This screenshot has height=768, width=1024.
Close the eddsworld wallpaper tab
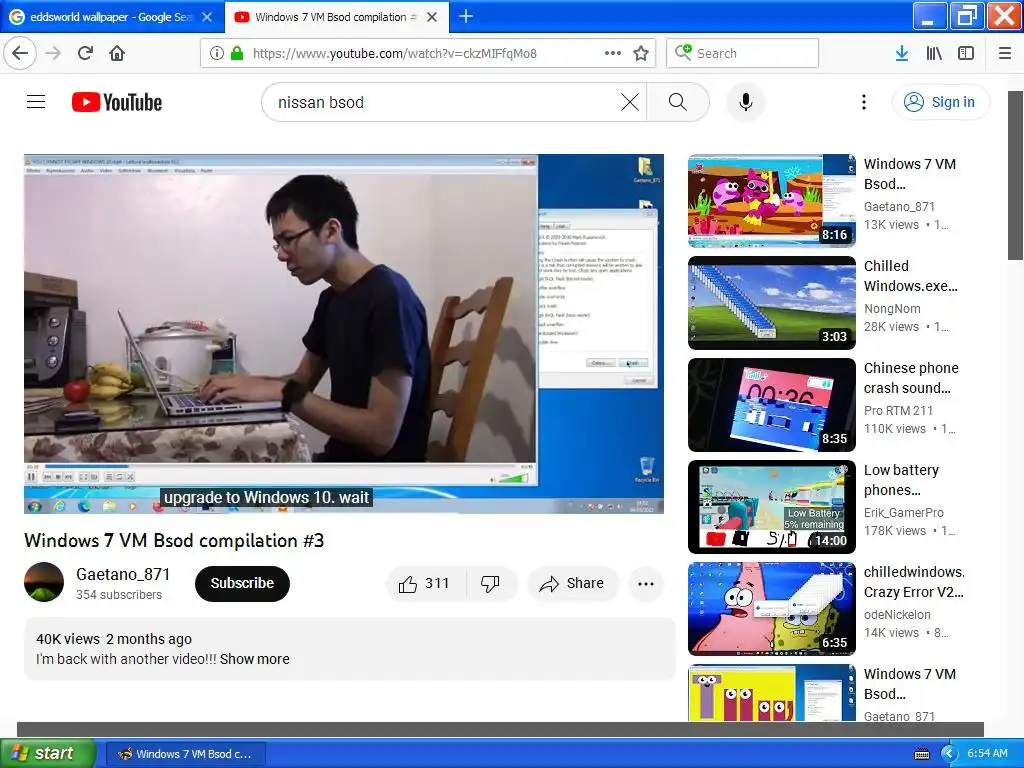coord(207,17)
